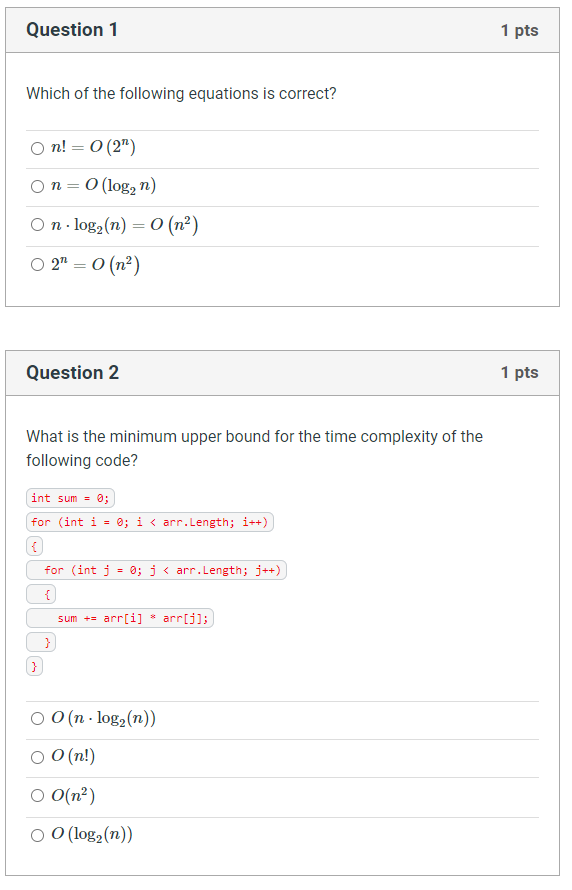
Task: Select the n = O(log₂ n) answer option
Action: (37, 187)
